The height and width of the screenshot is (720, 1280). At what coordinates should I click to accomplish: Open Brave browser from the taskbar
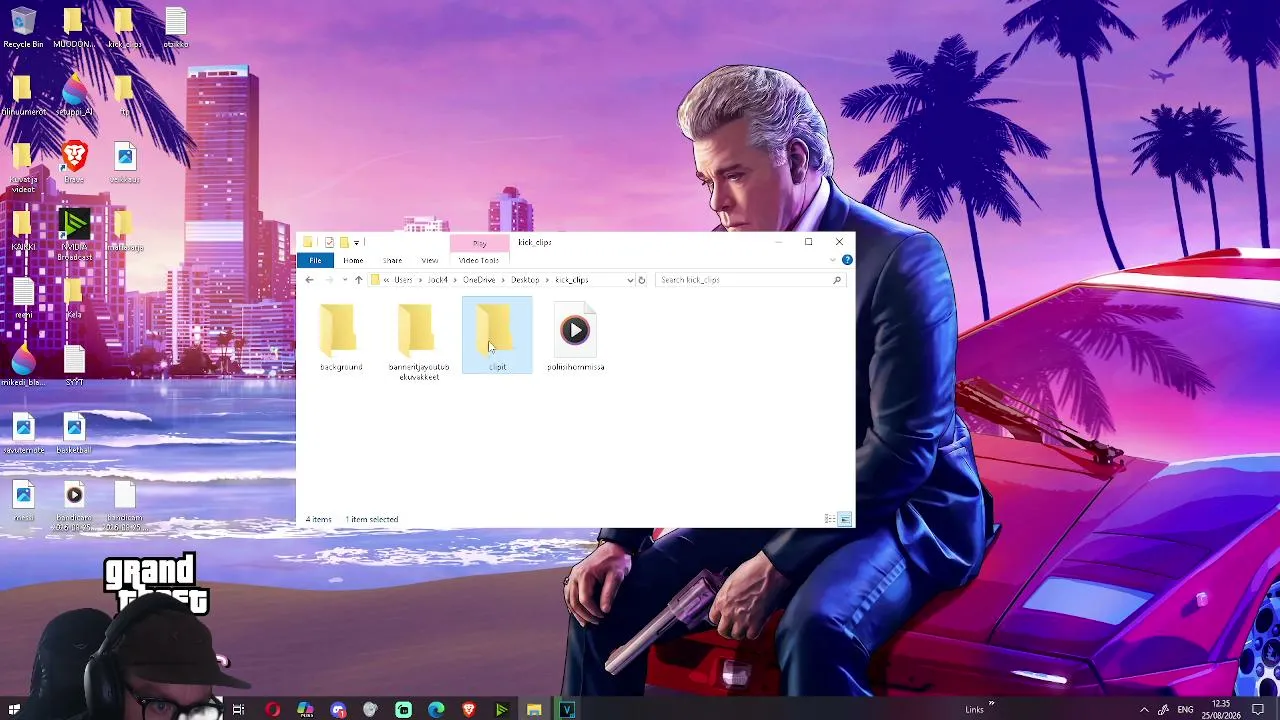pyautogui.click(x=469, y=710)
